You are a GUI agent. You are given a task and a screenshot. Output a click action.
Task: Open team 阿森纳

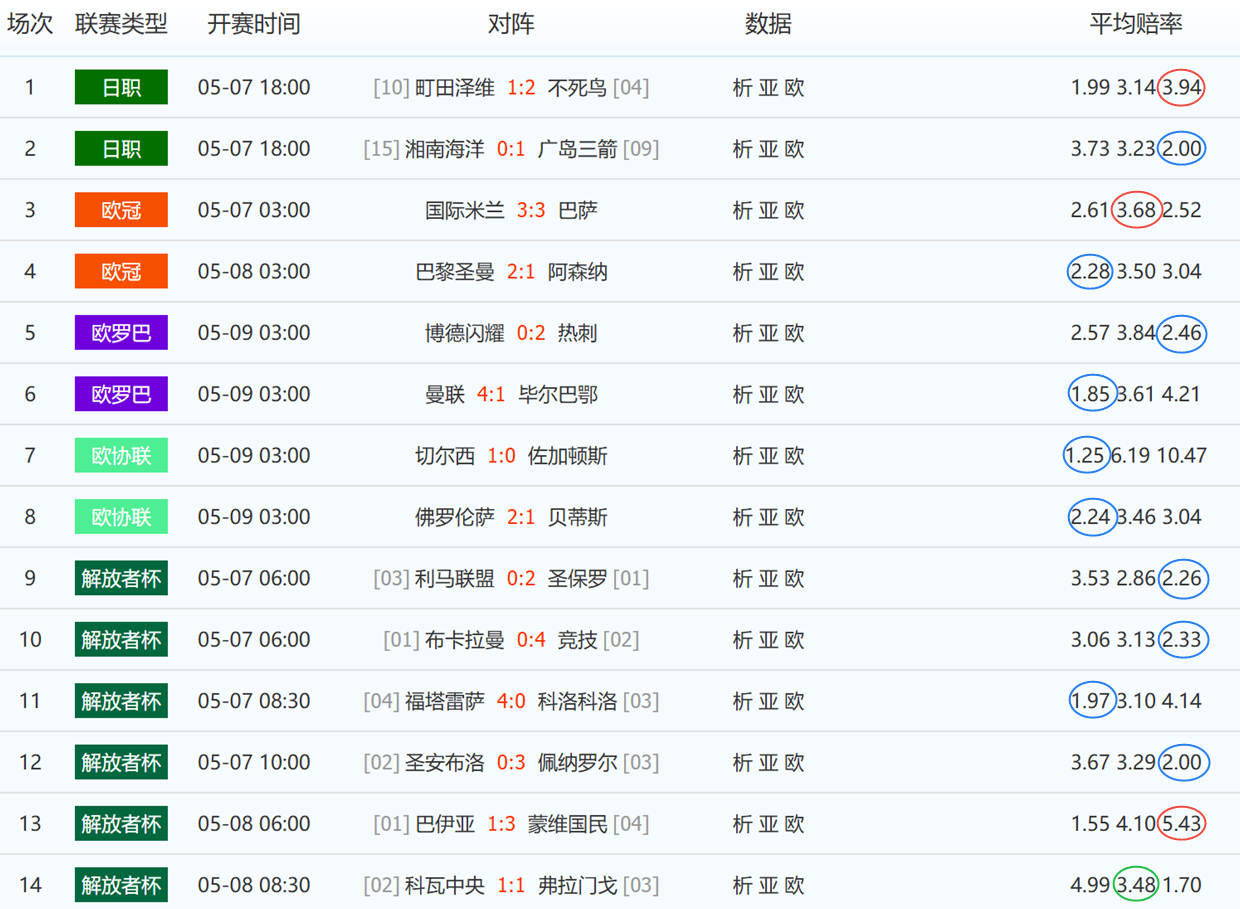(578, 272)
